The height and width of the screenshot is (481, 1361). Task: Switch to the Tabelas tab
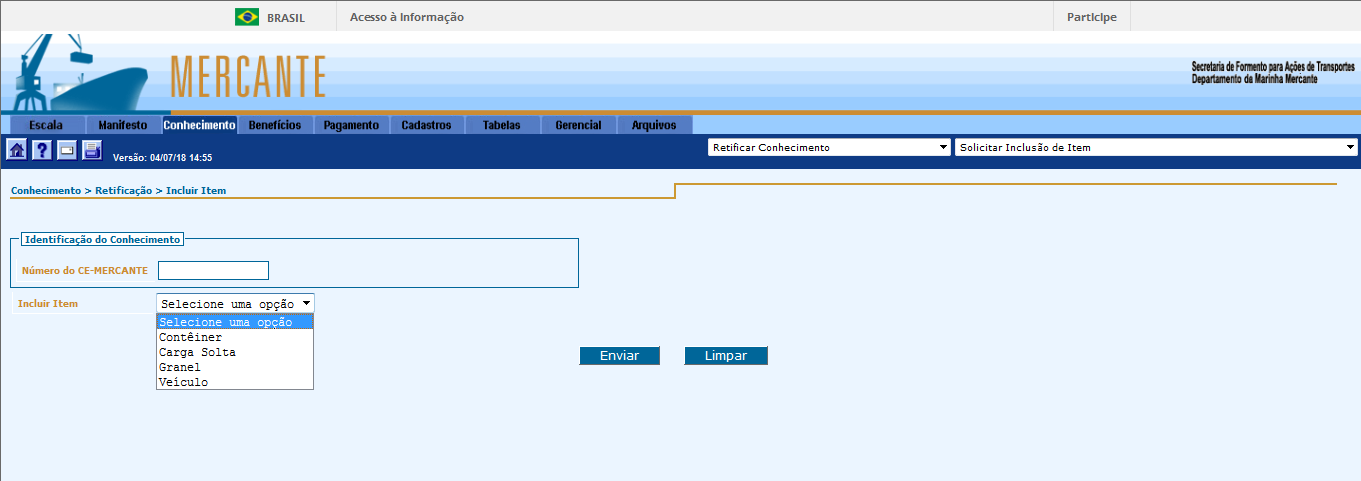501,126
